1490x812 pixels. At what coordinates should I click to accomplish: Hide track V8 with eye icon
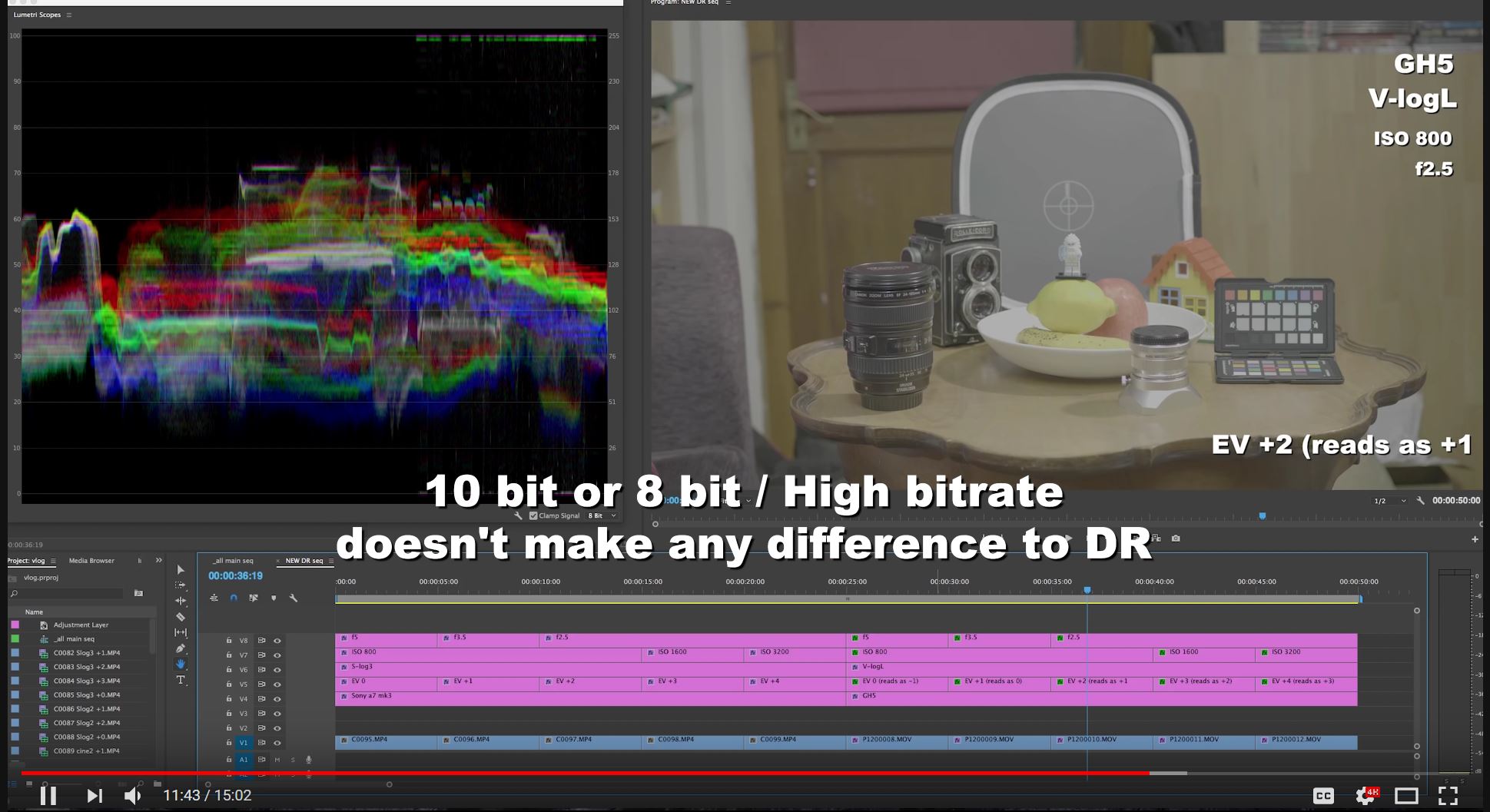click(x=277, y=641)
